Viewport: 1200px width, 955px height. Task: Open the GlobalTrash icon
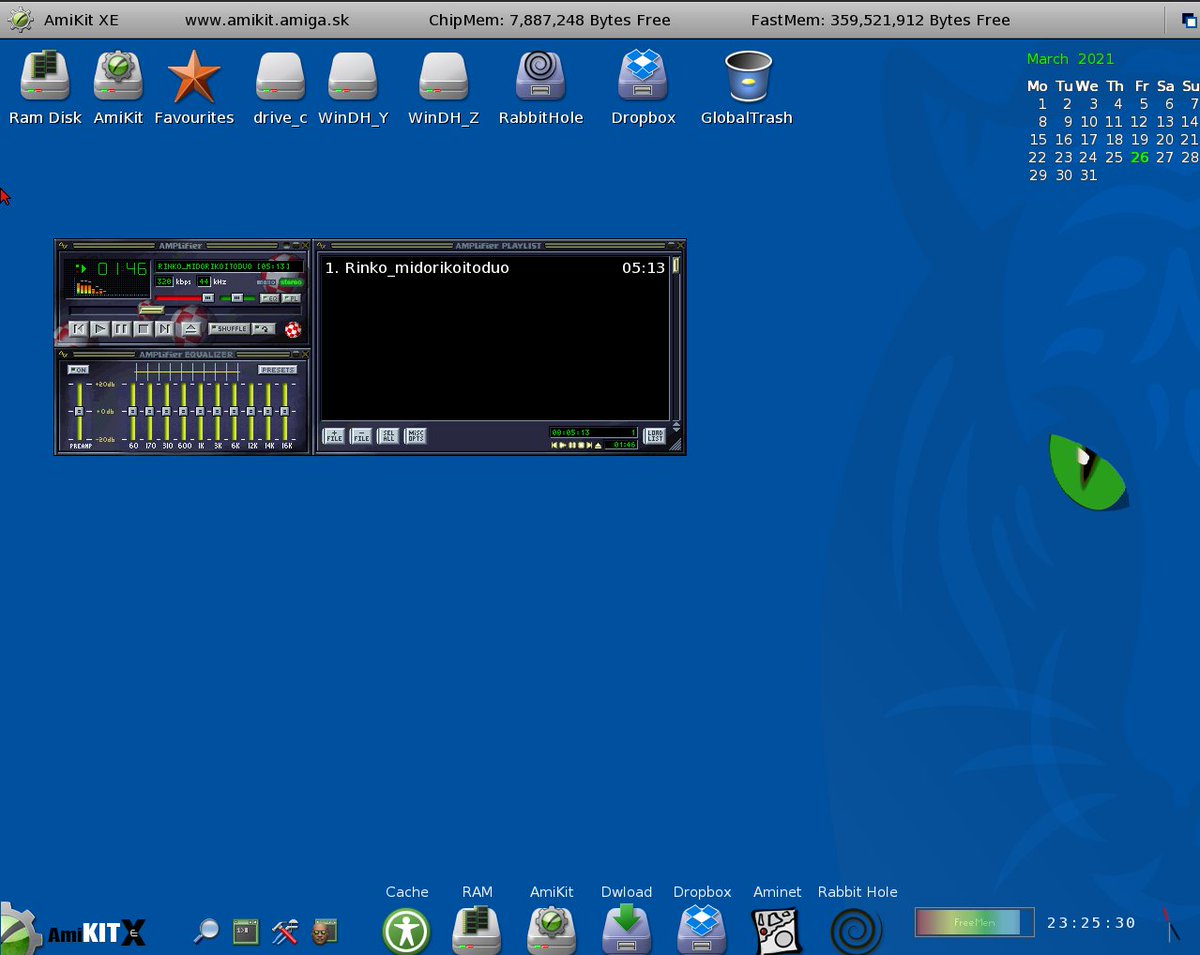(747, 76)
